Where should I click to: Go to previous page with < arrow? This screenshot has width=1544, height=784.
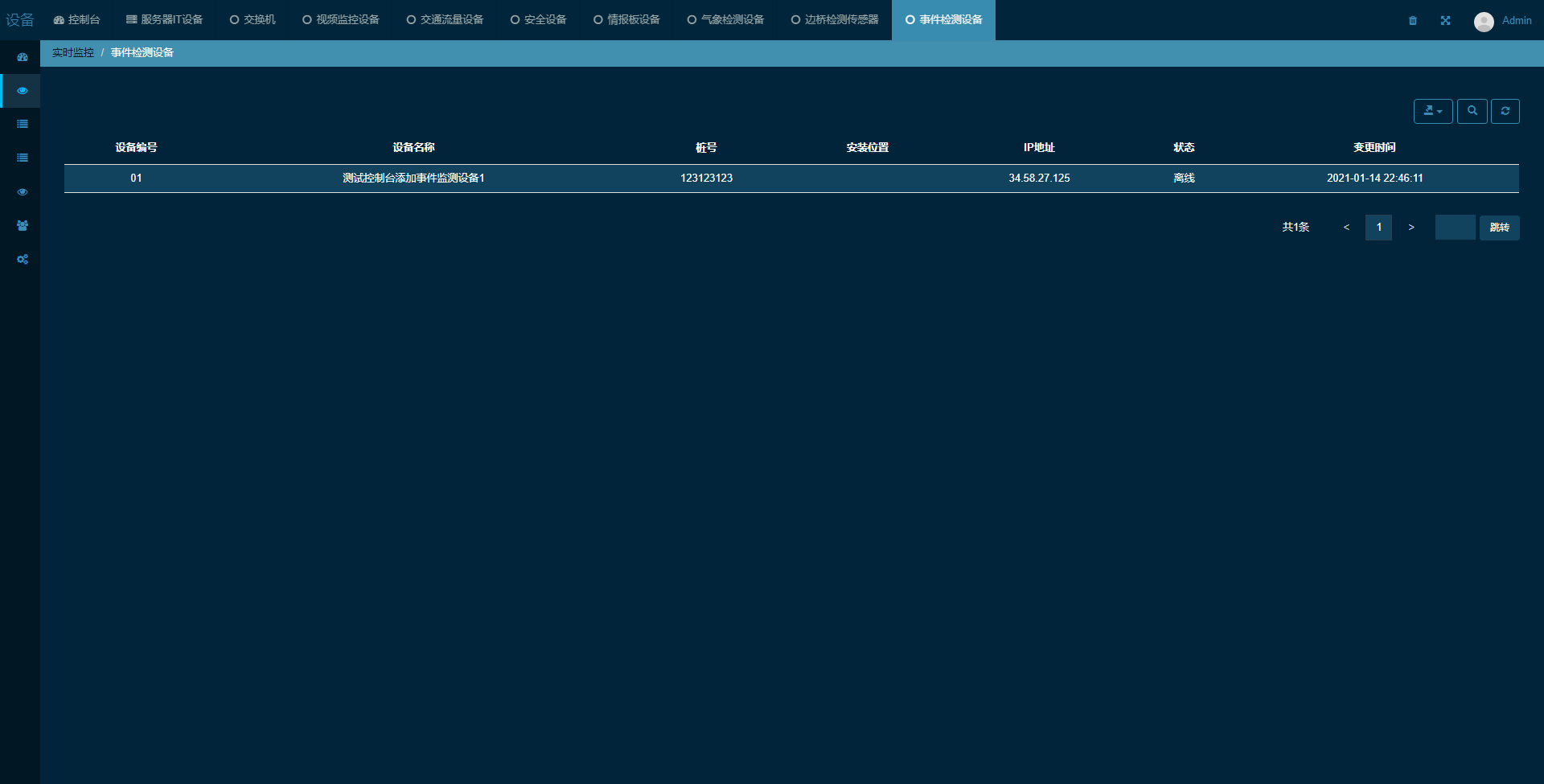click(1346, 228)
